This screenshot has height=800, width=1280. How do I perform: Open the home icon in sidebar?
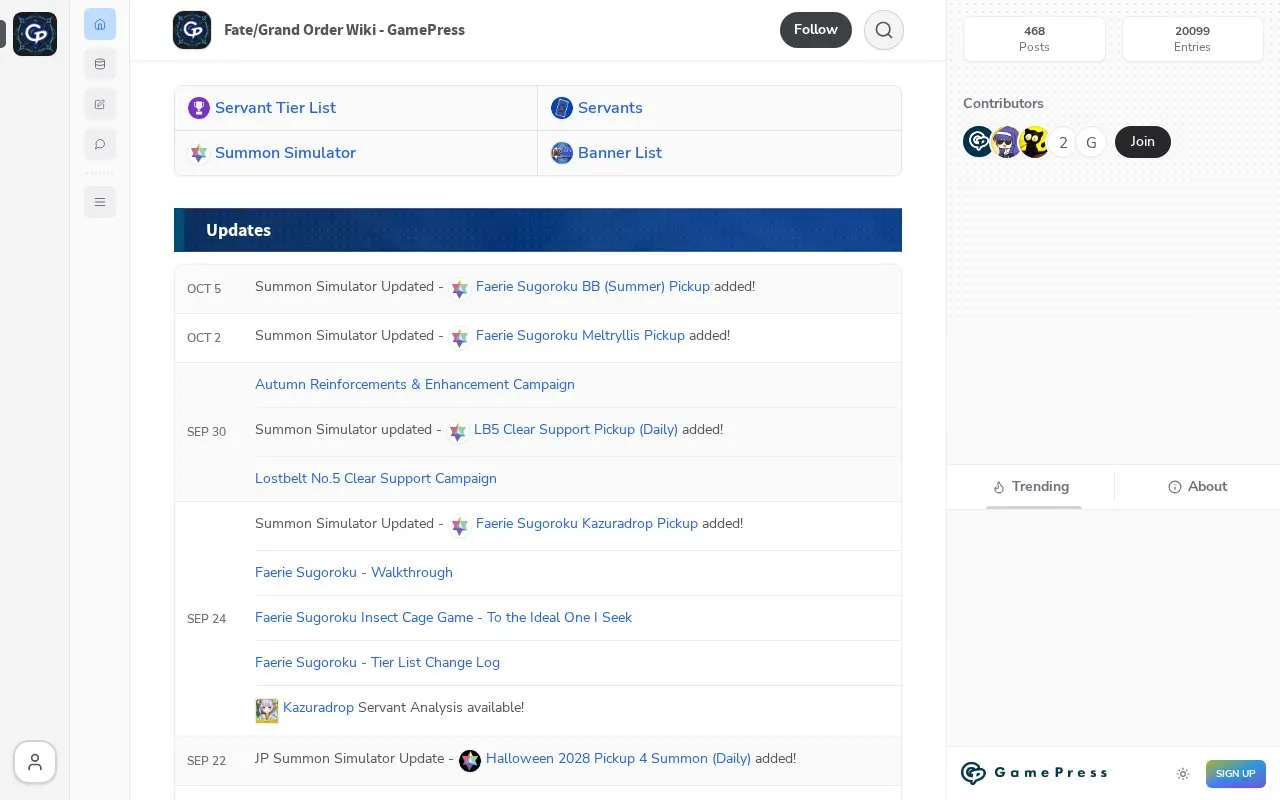tap(100, 24)
